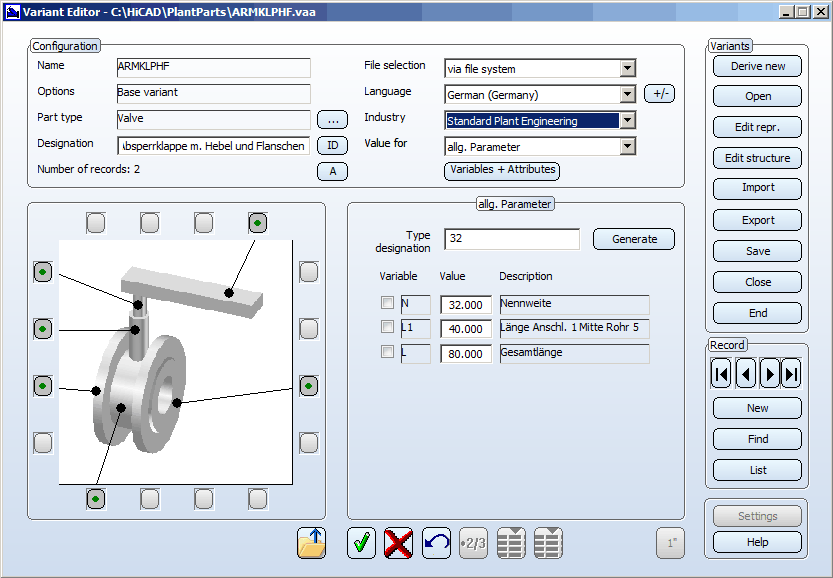Go to the previous record
833x578 pixels.
pyautogui.click(x=745, y=375)
